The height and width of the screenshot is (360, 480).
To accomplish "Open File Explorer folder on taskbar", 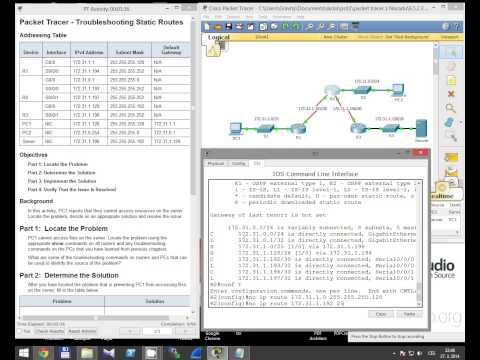I will point(87,353).
